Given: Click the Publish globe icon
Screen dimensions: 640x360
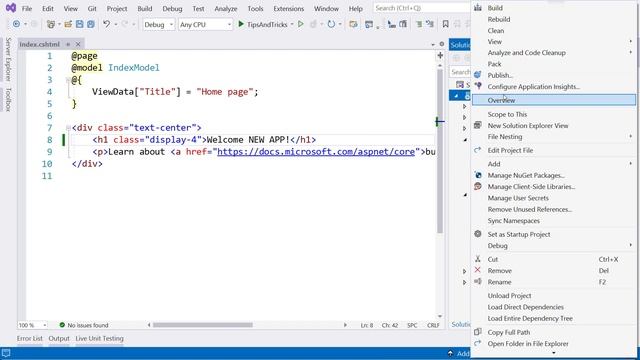Looking at the screenshot, I should (x=478, y=75).
